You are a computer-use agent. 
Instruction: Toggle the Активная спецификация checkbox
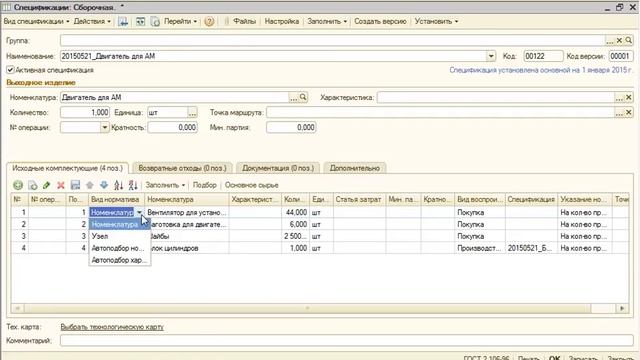tap(11, 70)
